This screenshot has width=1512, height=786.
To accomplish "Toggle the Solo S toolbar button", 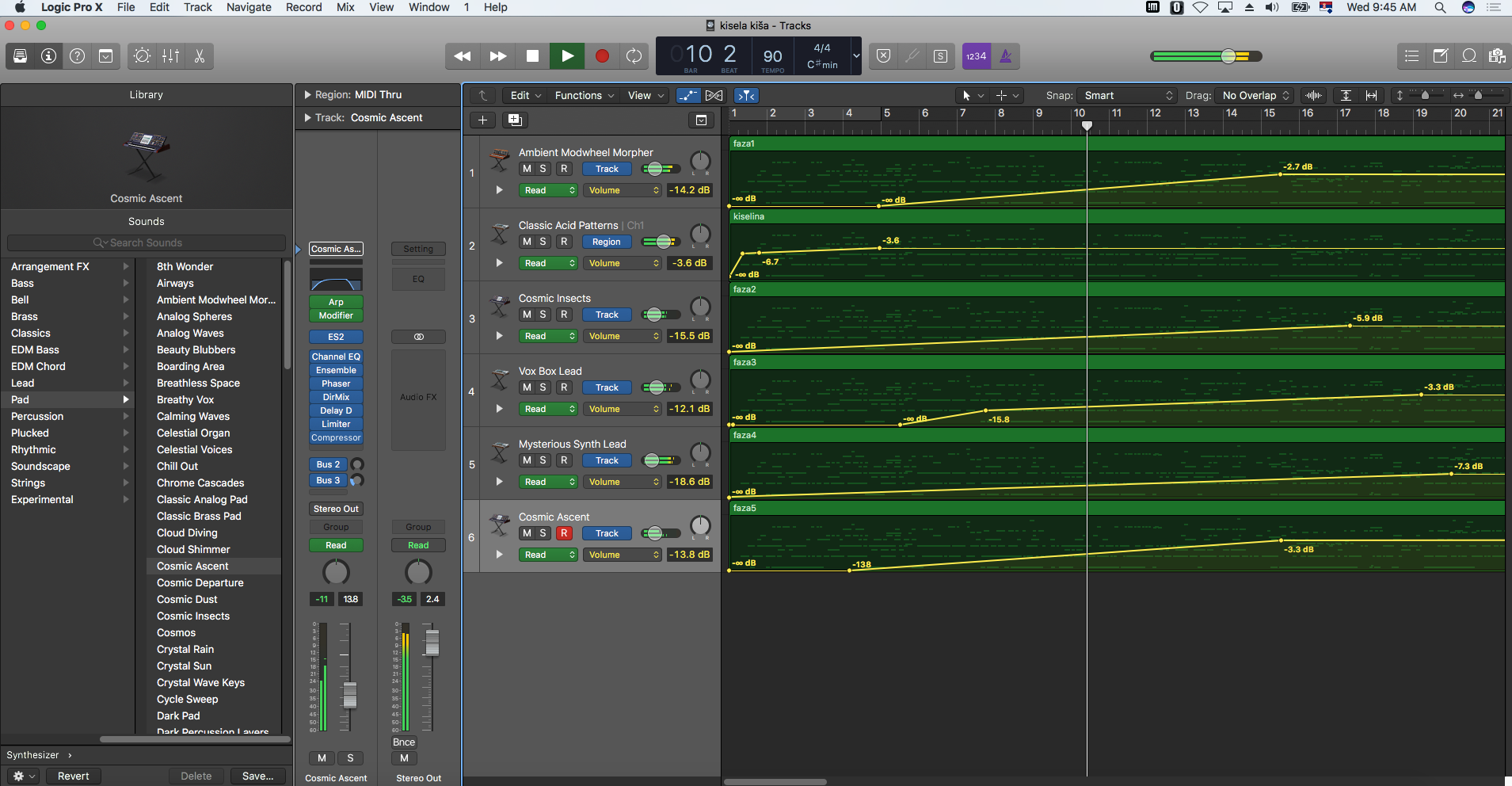I will point(940,56).
